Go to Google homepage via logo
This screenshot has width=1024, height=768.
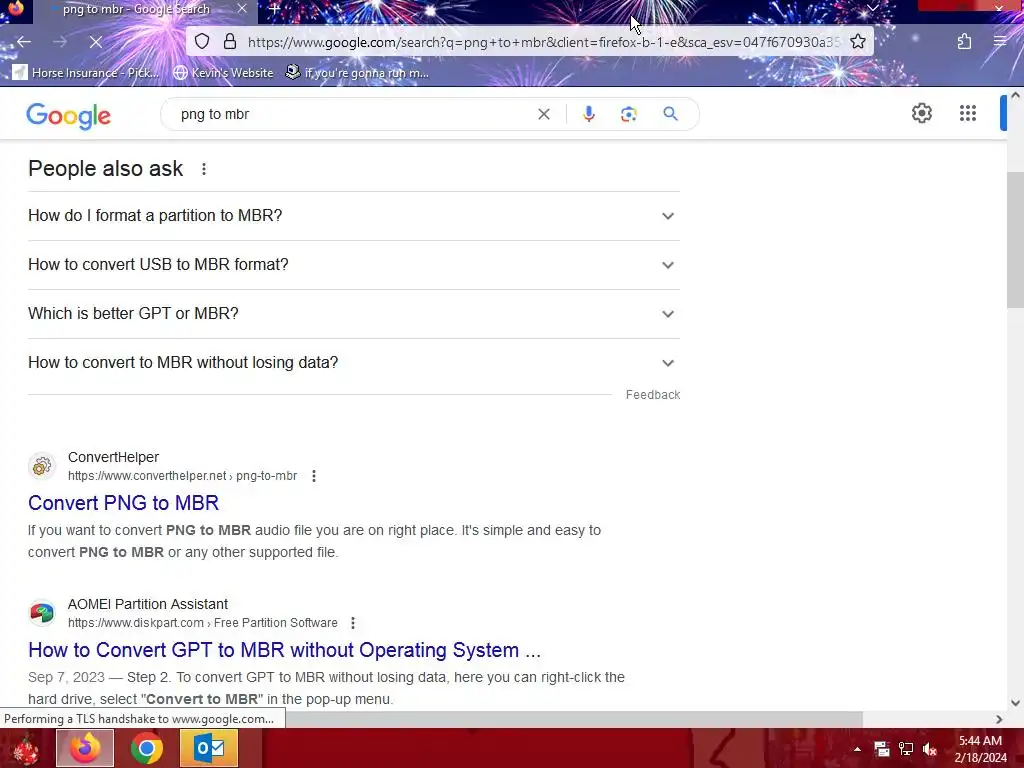(x=69, y=116)
